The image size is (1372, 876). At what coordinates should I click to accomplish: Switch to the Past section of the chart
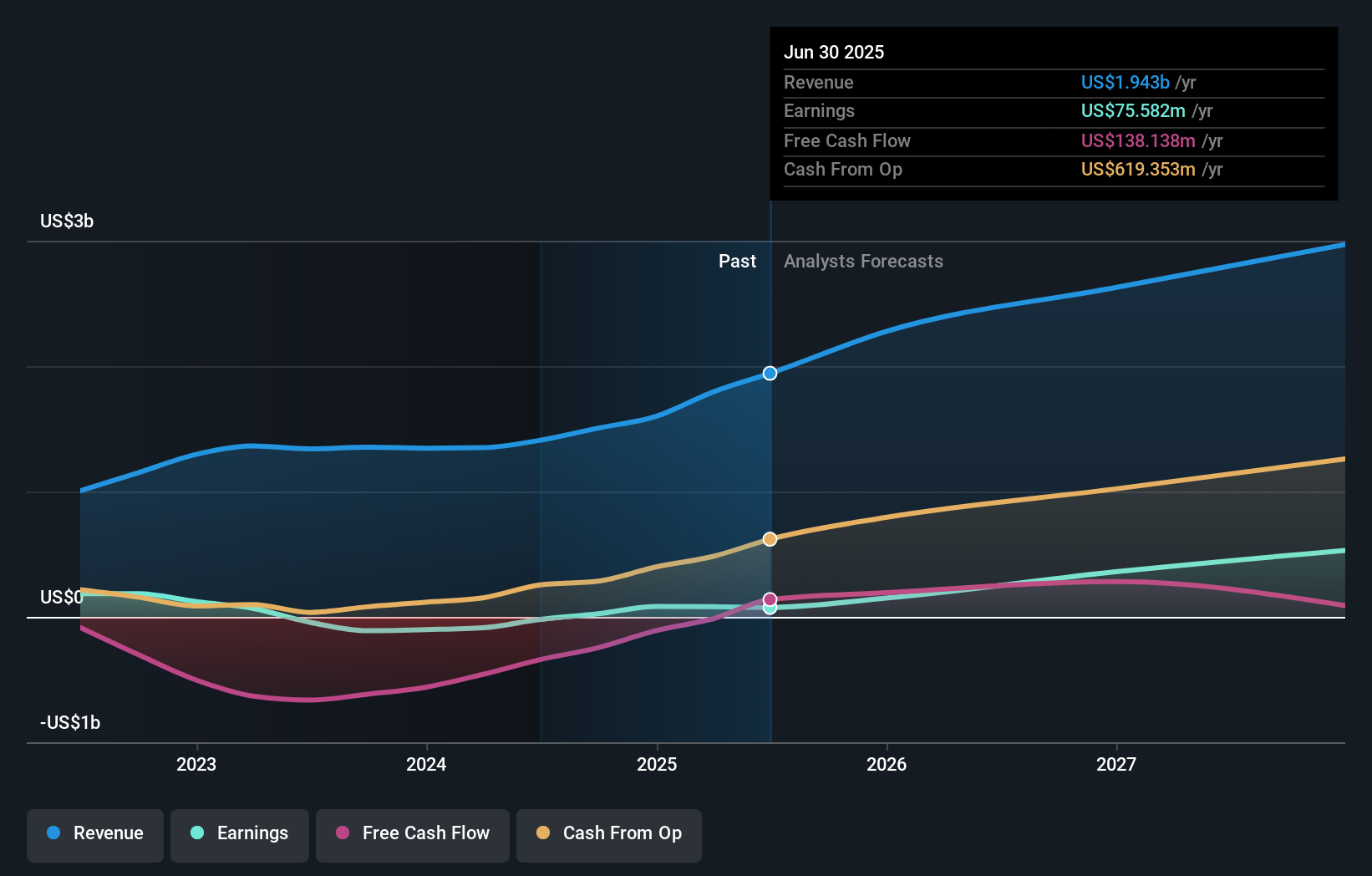pyautogui.click(x=736, y=261)
